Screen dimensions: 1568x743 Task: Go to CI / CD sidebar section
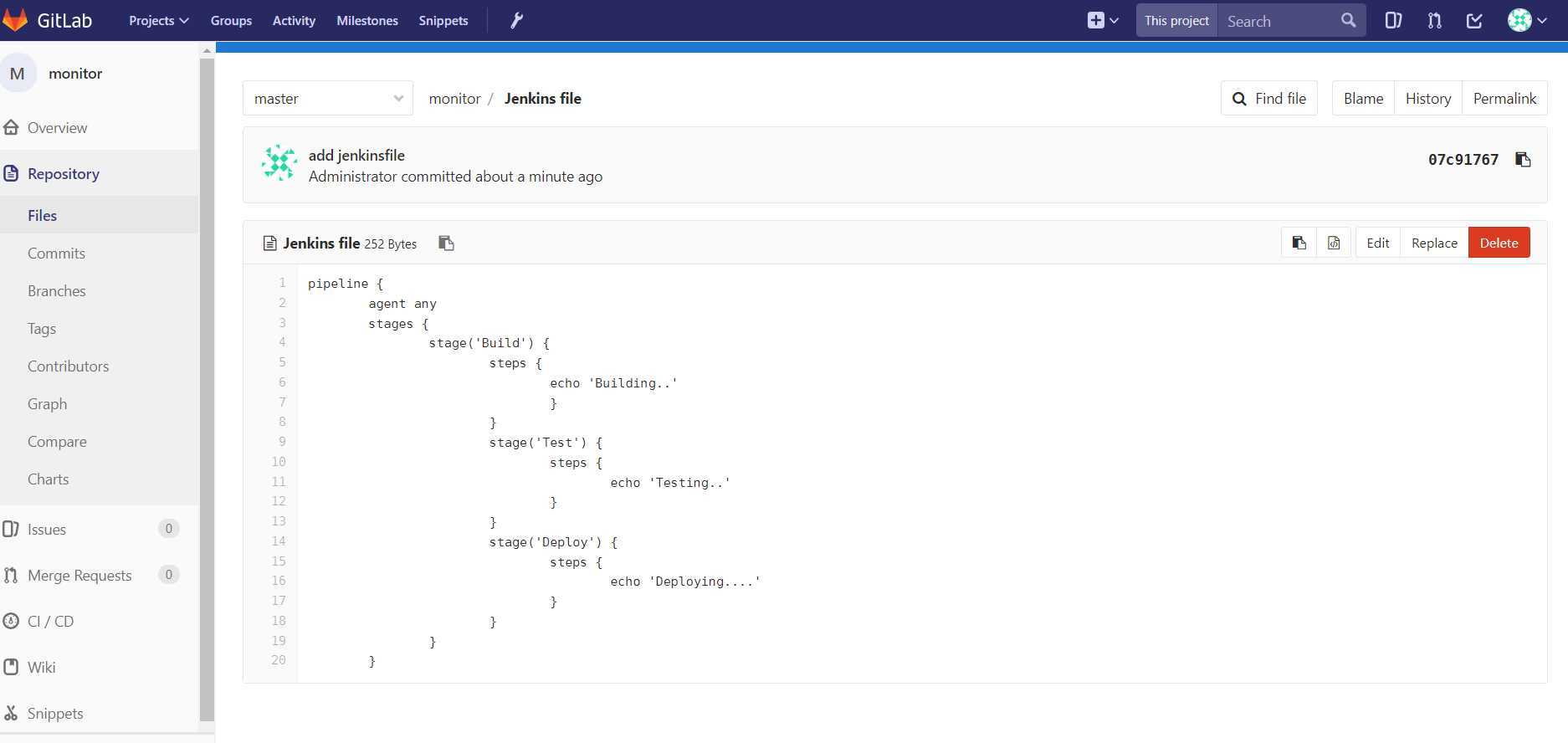(x=50, y=622)
